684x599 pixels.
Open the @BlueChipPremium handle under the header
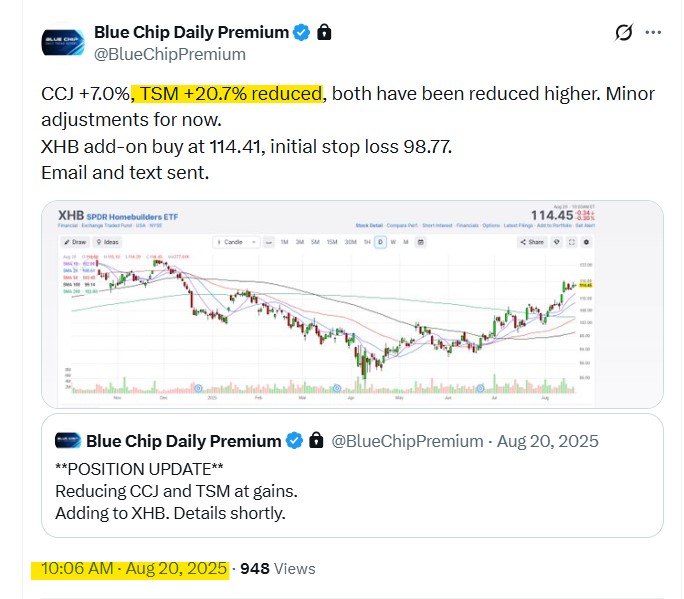tap(169, 54)
